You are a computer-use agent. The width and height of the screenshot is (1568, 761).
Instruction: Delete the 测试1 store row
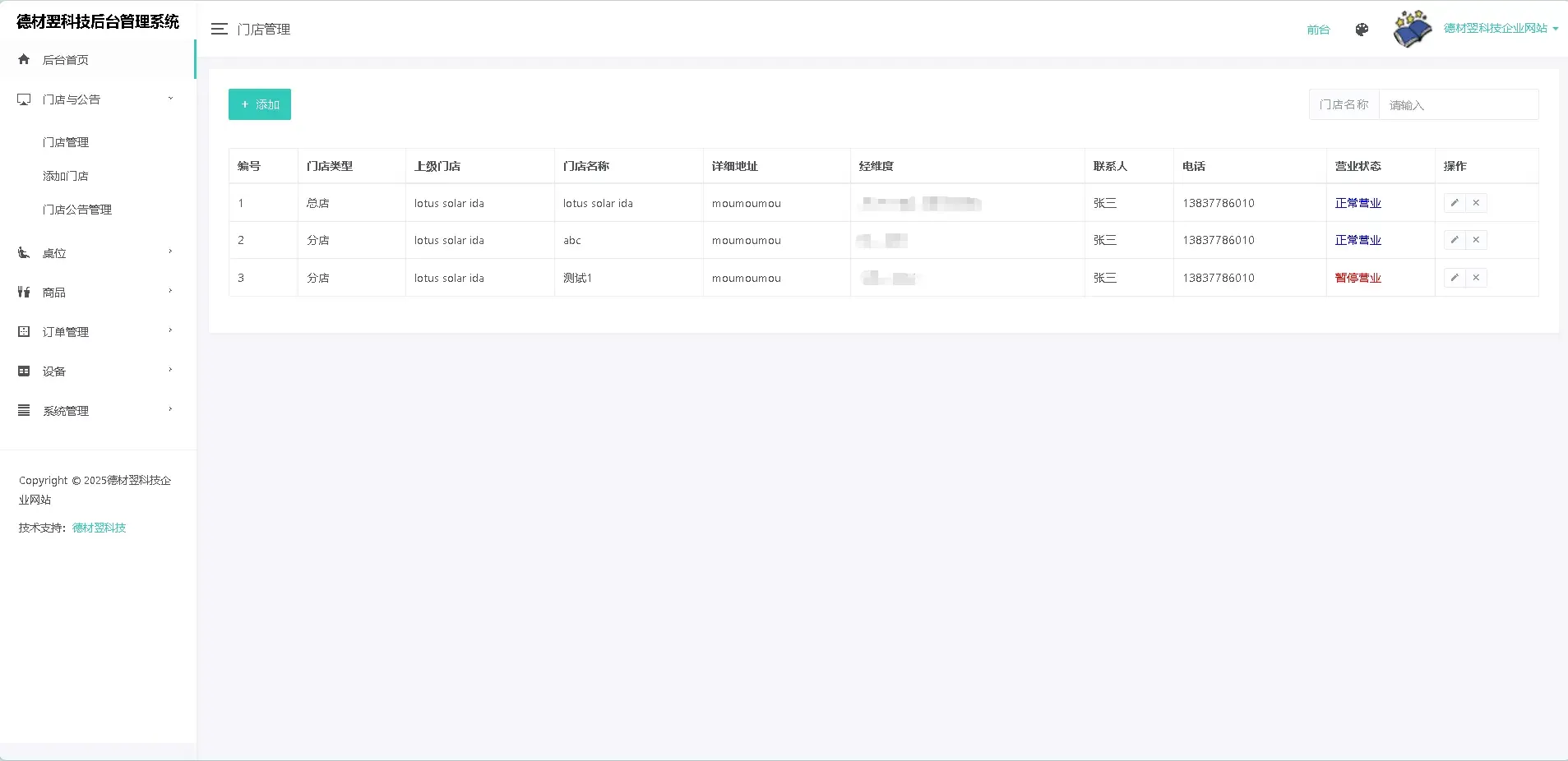1476,278
